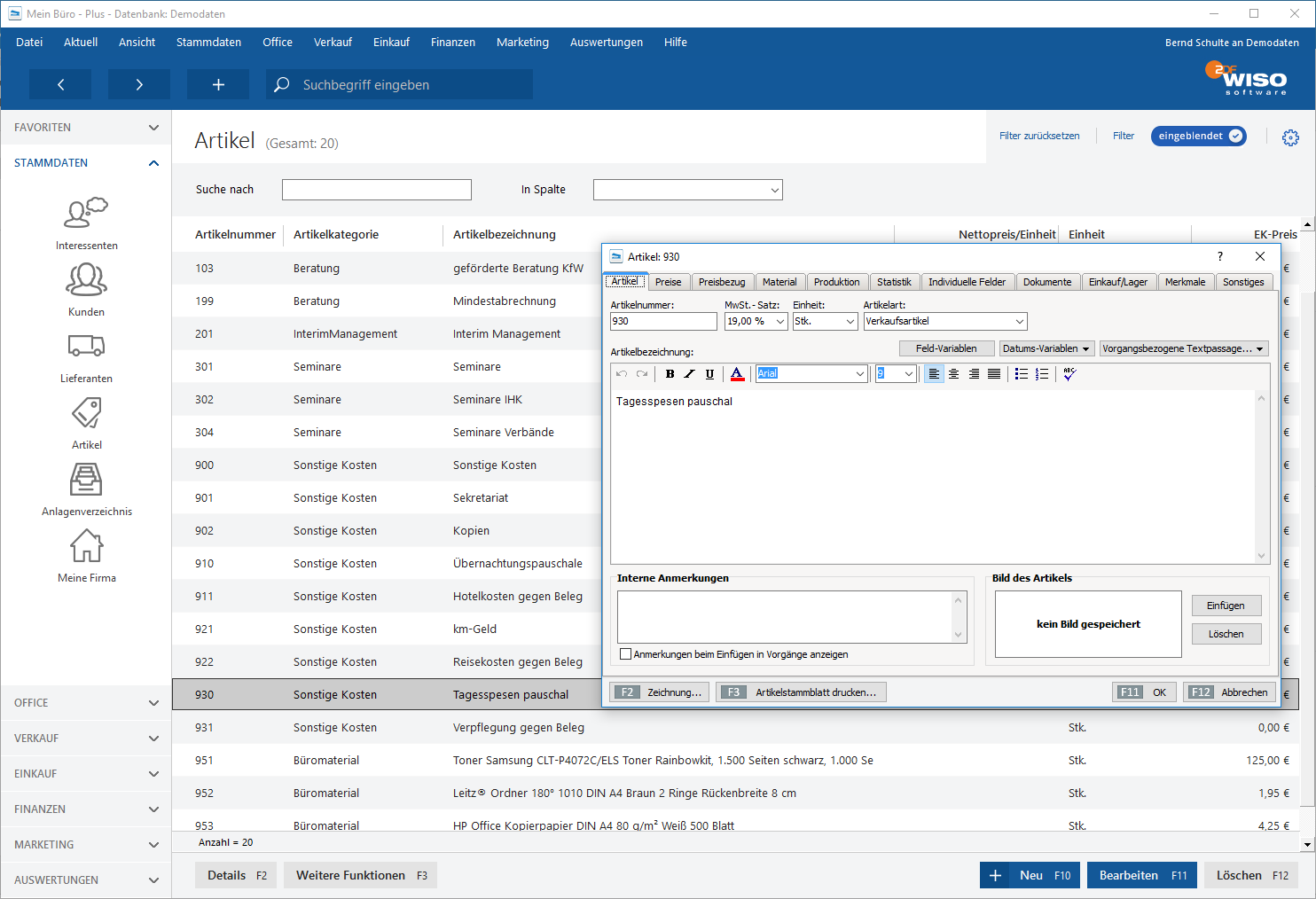
Task: Go forward with the right arrow button
Action: click(139, 84)
